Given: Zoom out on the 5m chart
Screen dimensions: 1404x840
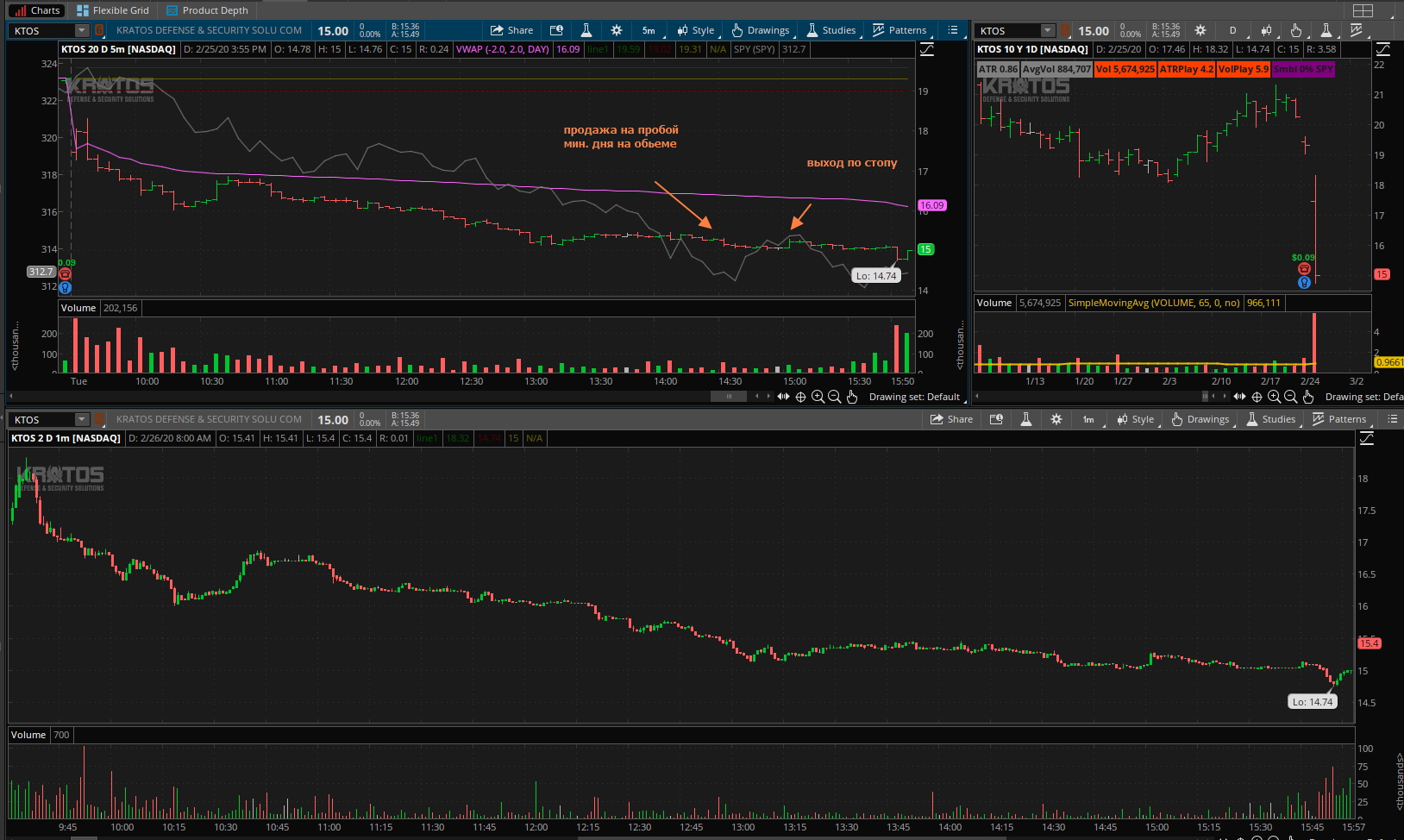Looking at the screenshot, I should (834, 397).
